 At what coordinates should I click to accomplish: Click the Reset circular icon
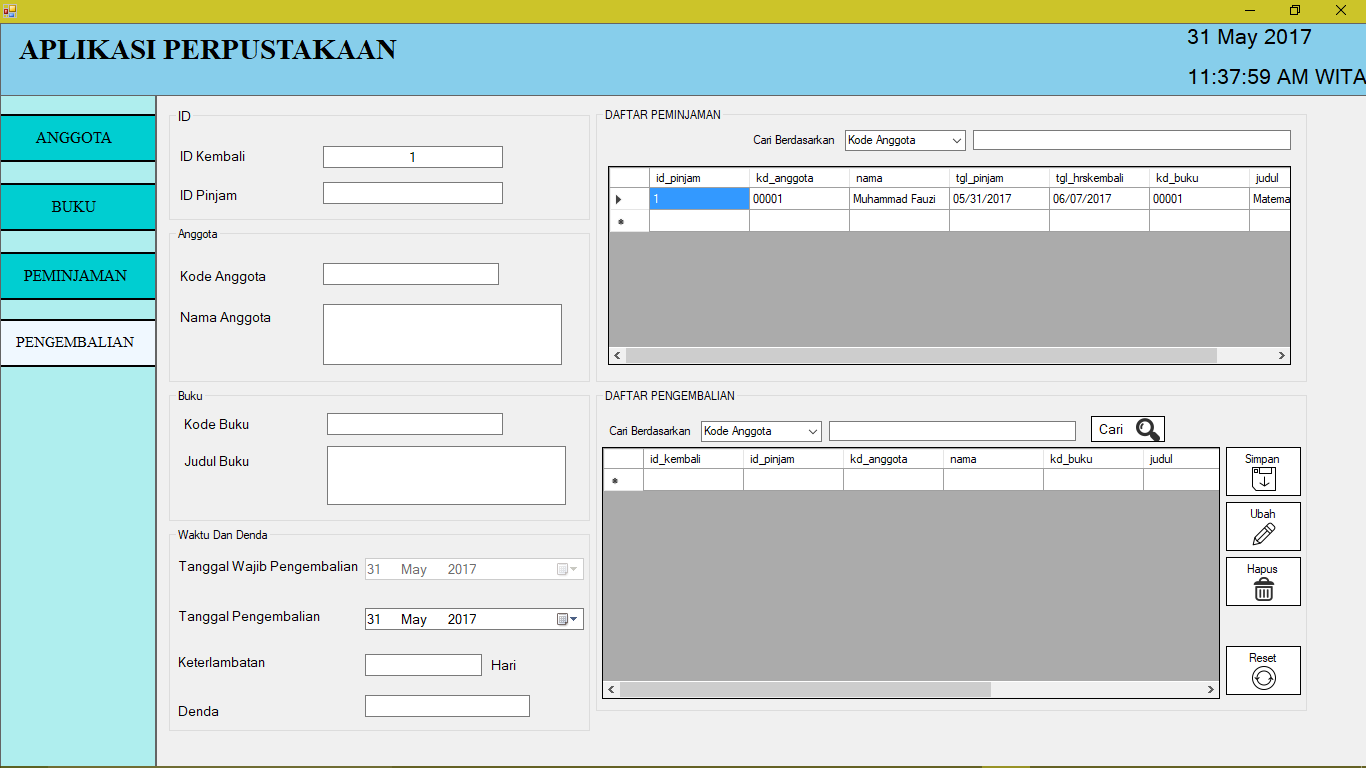click(1262, 676)
